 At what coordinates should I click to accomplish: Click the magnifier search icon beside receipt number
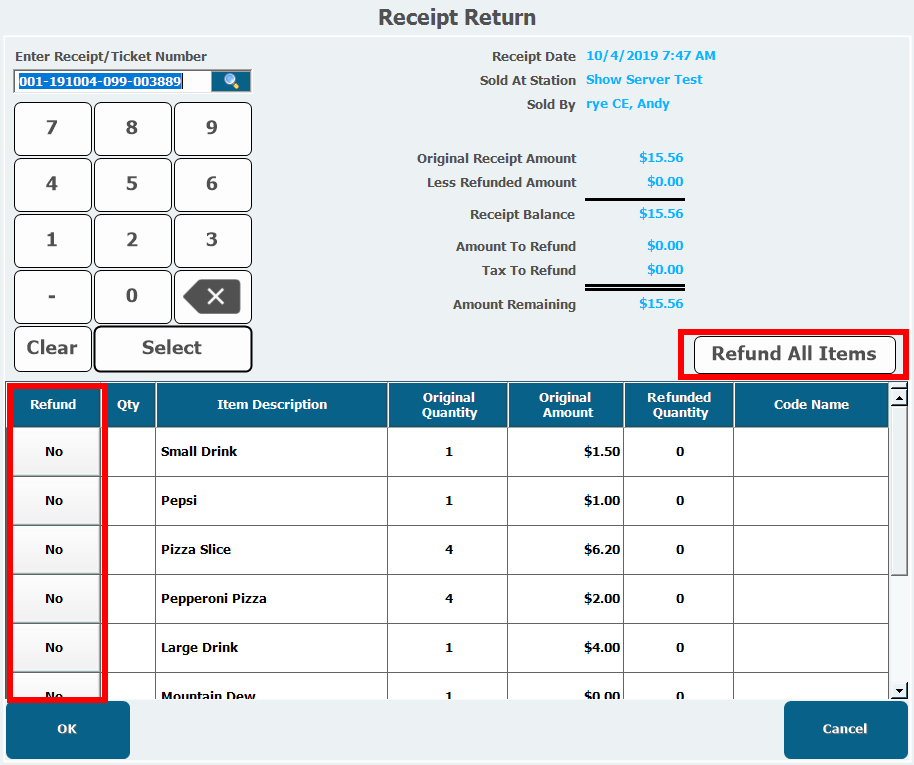[x=231, y=81]
